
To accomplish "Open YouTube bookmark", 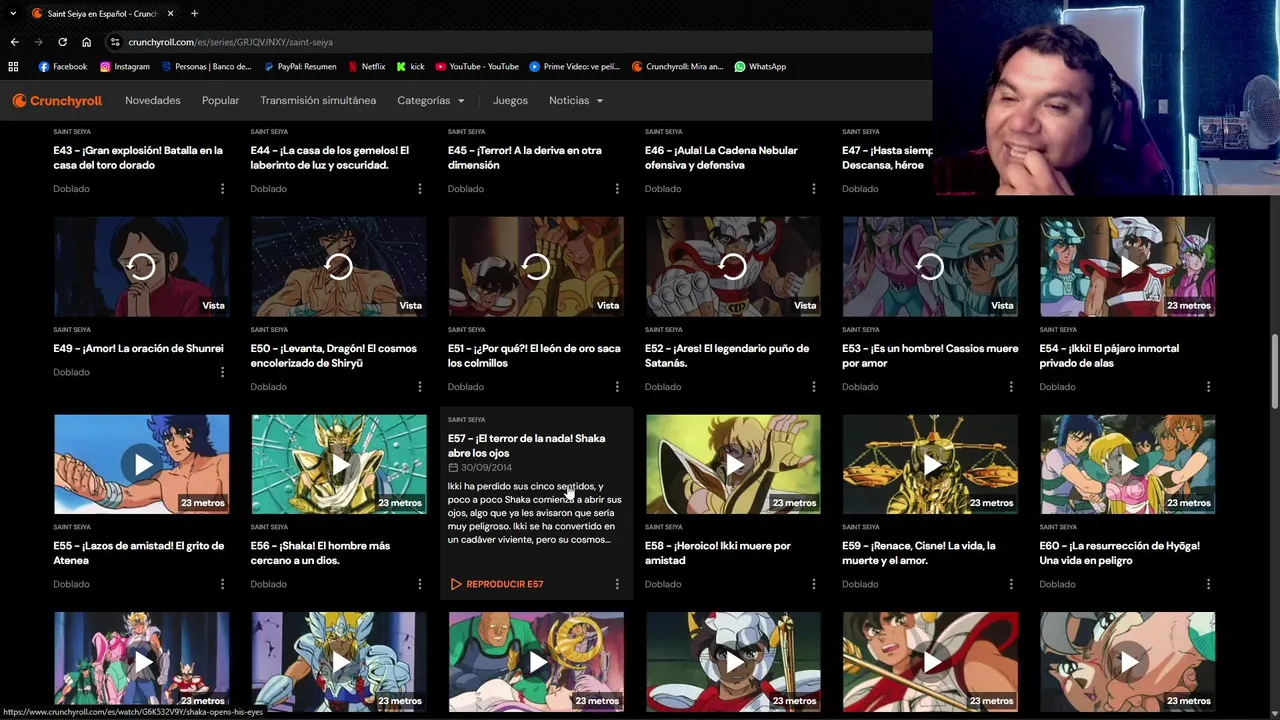I will point(477,67).
